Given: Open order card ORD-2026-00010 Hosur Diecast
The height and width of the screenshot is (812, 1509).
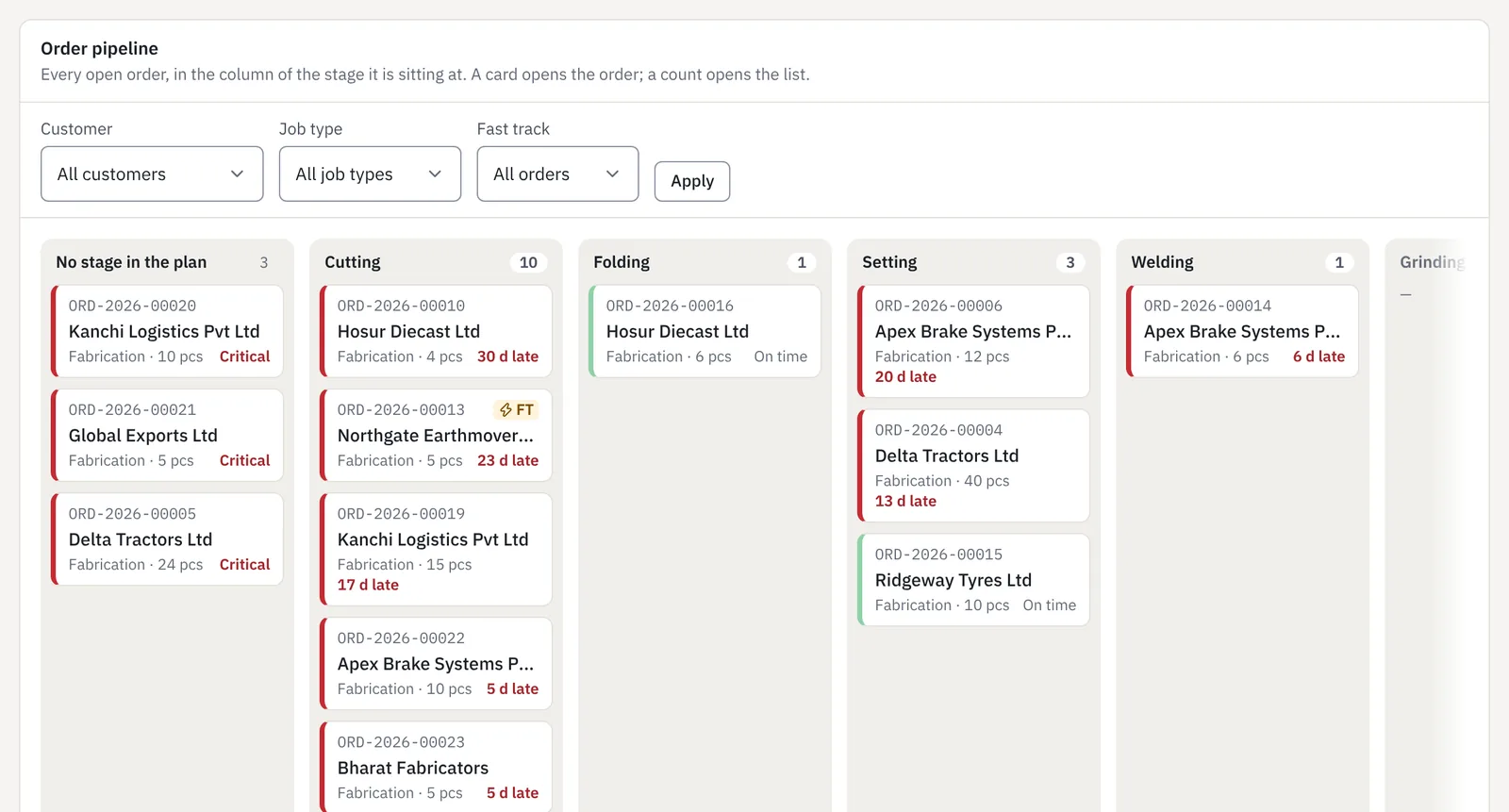Looking at the screenshot, I should coord(436,331).
